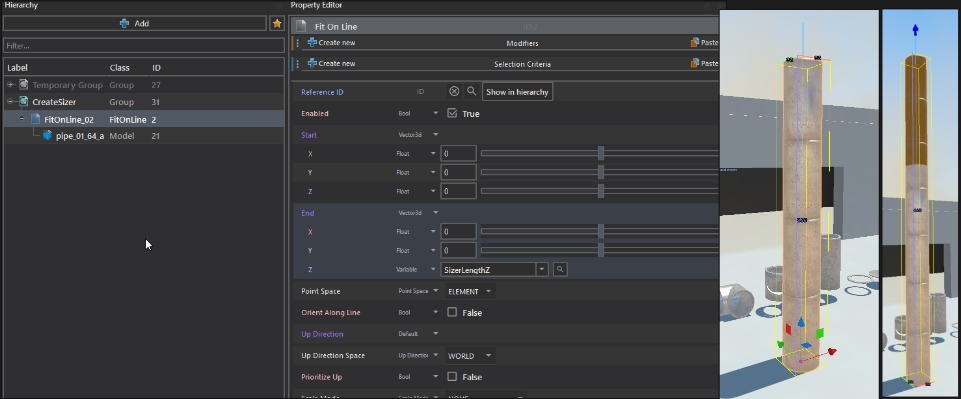Toggle the Enabled checkbox
This screenshot has width=961, height=399.
tap(452, 113)
